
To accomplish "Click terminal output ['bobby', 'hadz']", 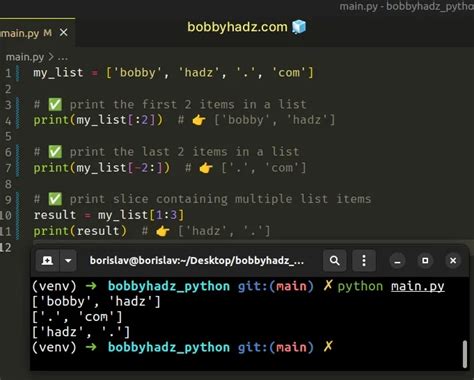I will (97, 302).
